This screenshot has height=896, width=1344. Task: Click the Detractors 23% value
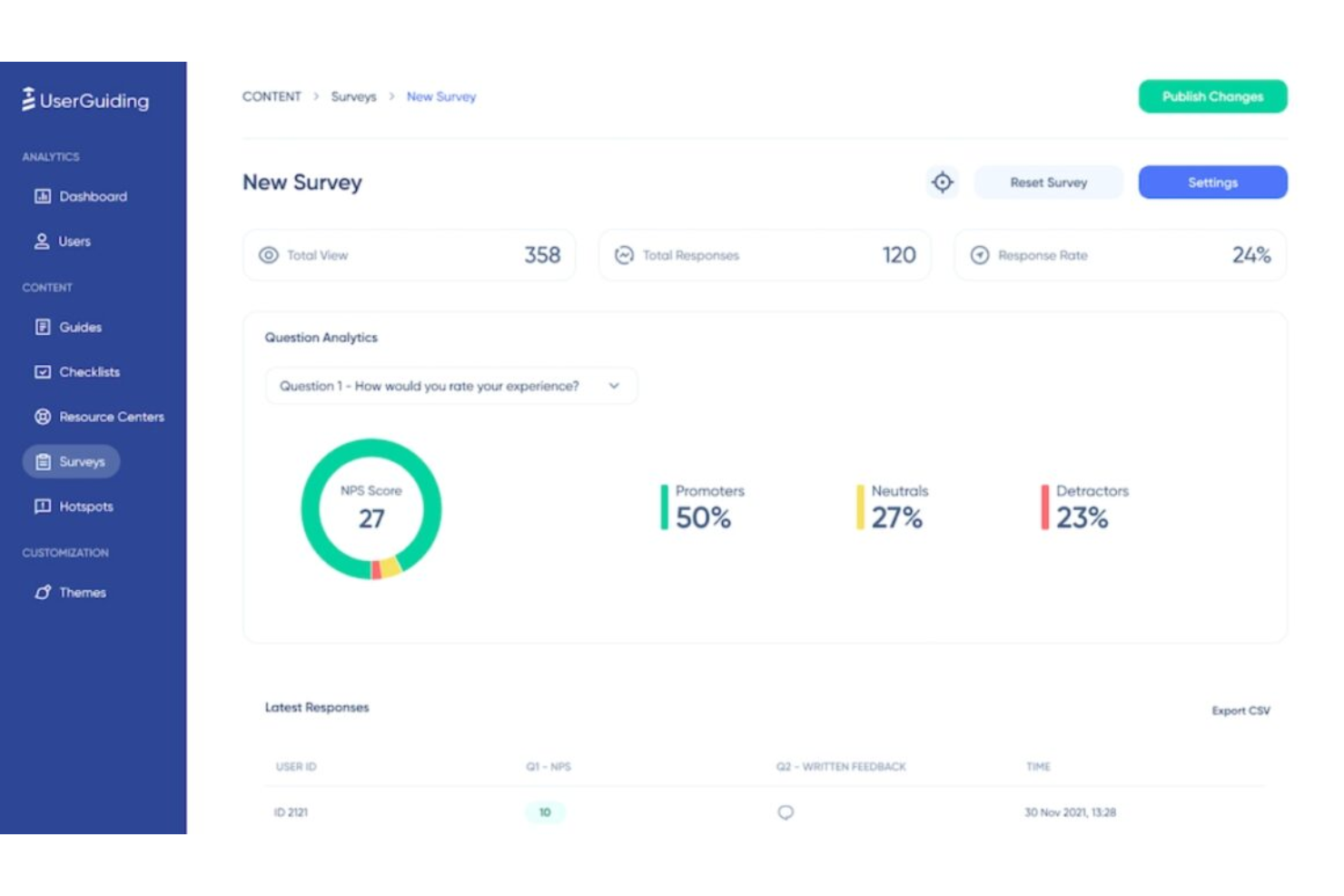coord(1082,518)
